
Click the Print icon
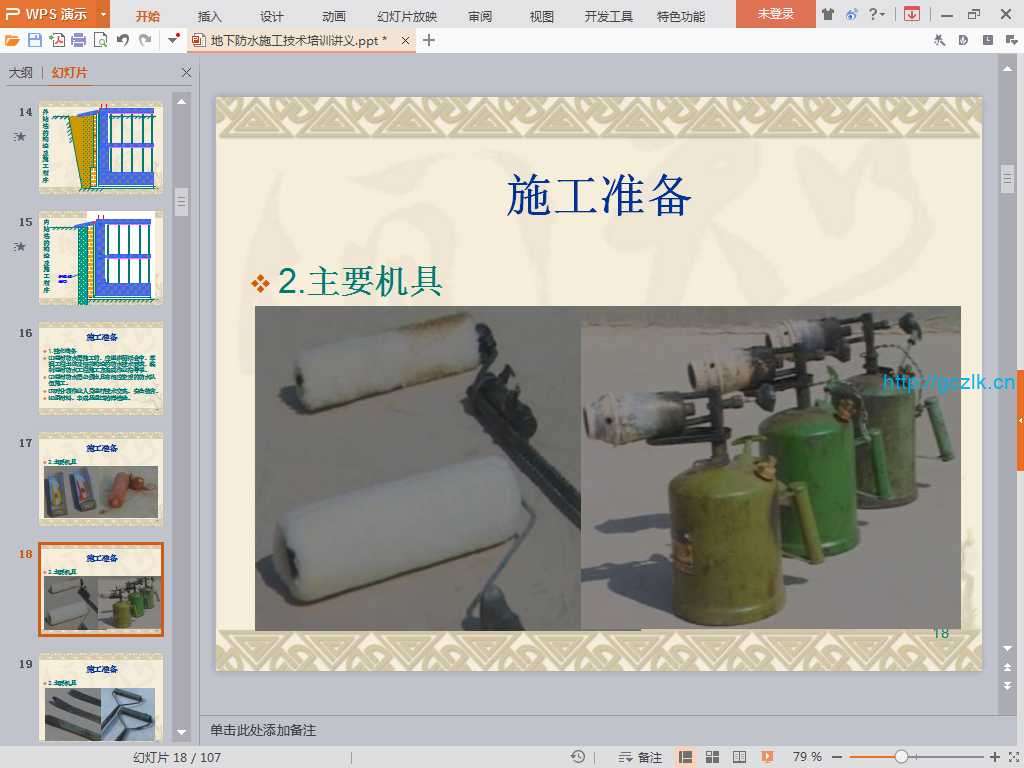click(79, 40)
